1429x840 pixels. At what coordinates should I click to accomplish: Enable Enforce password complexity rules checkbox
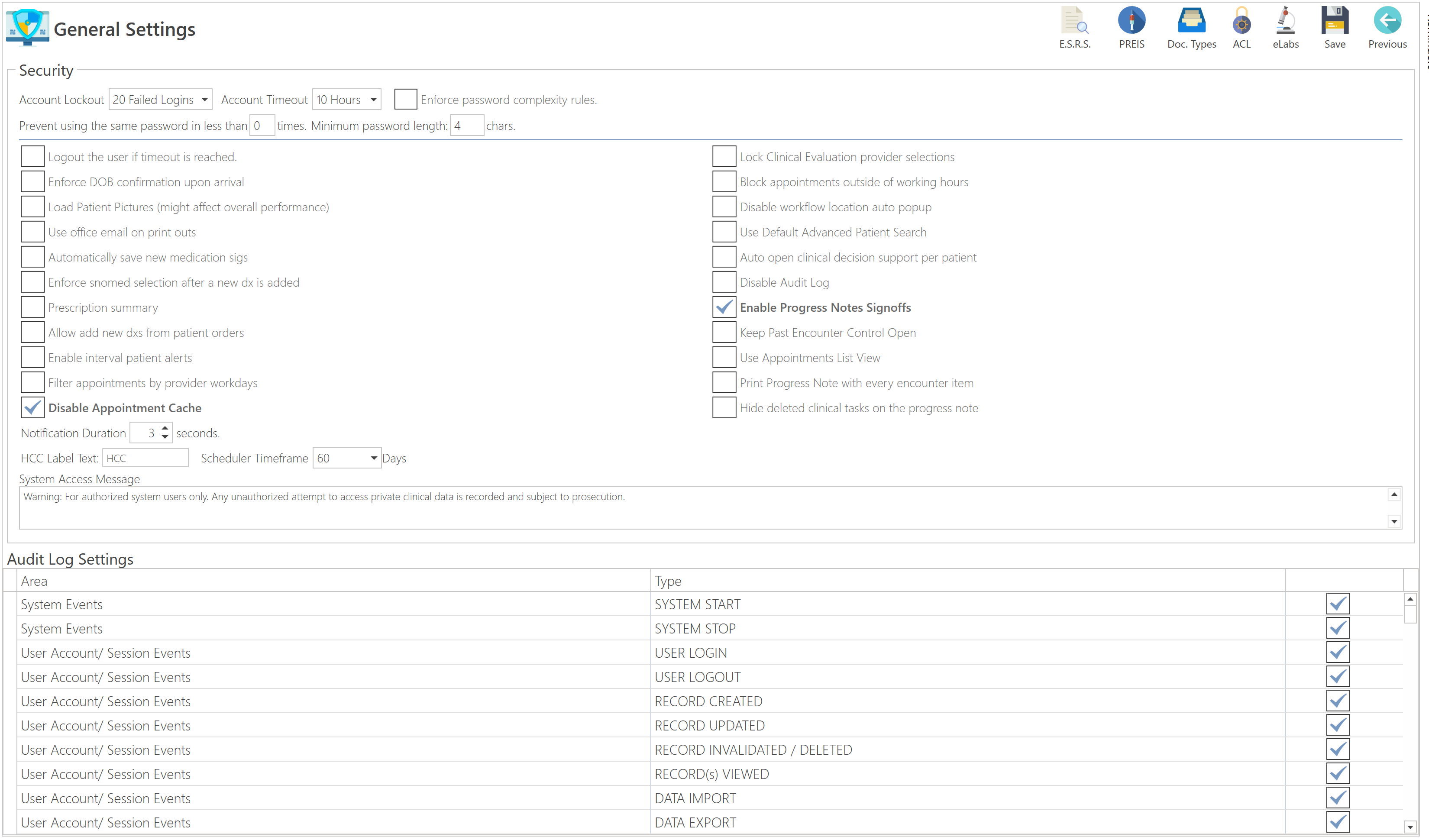coord(405,99)
